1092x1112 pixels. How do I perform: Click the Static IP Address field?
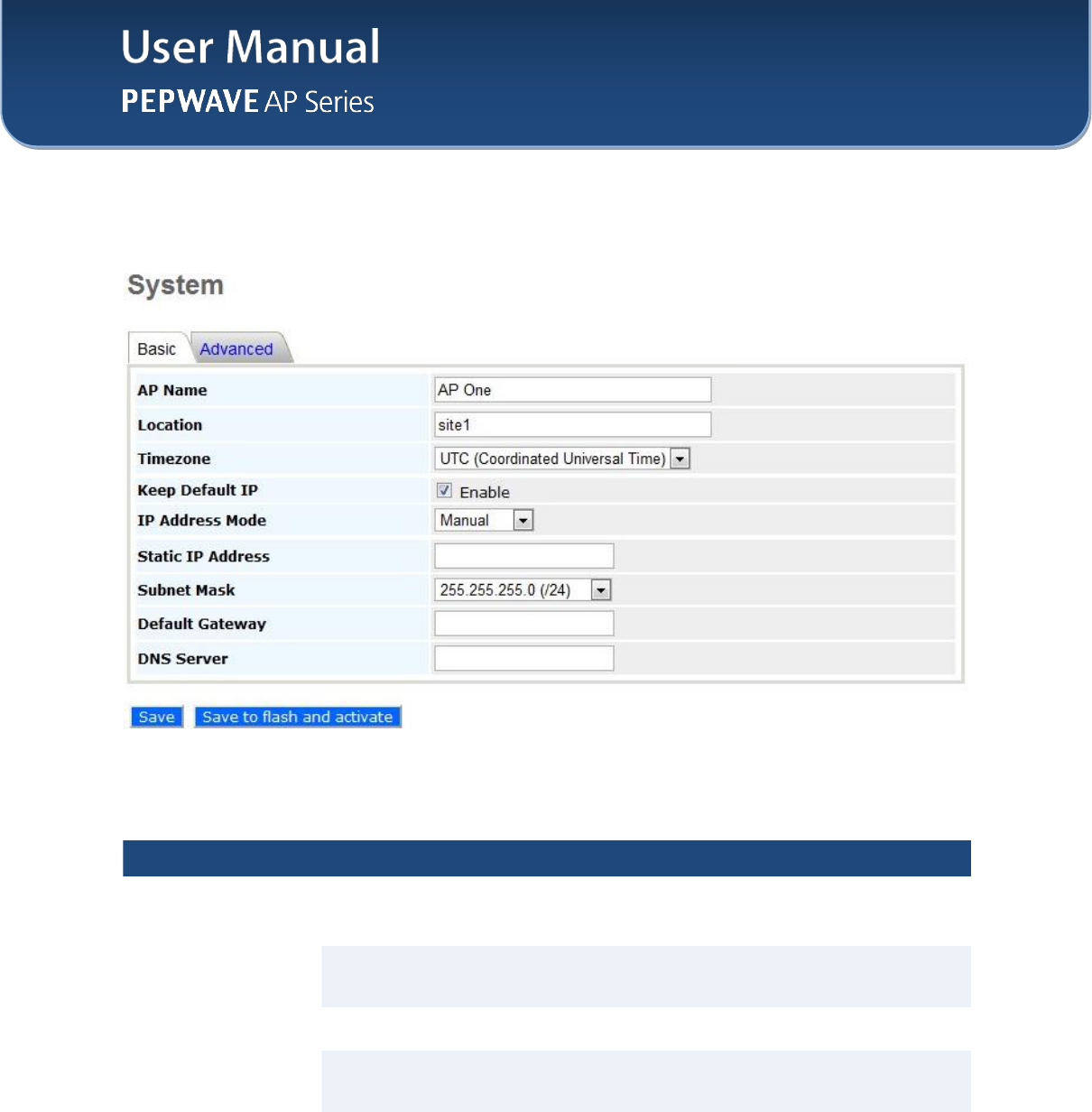point(523,556)
